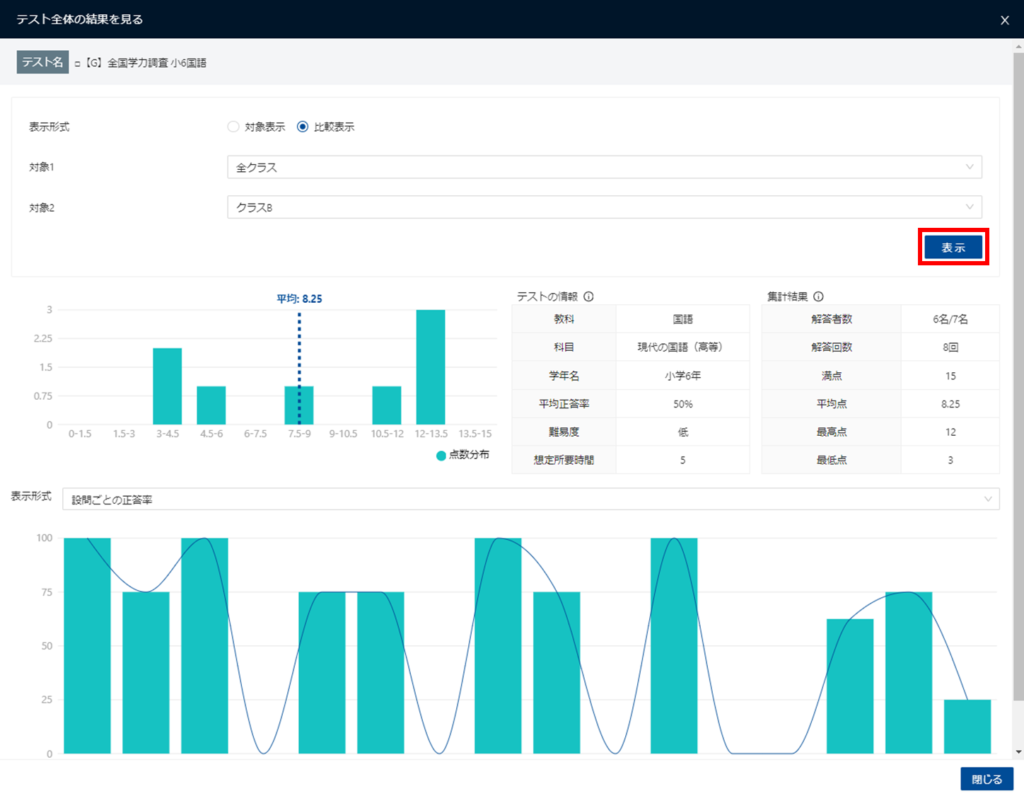Click the scrollbar down arrow
1024x796 pixels.
click(x=1018, y=752)
